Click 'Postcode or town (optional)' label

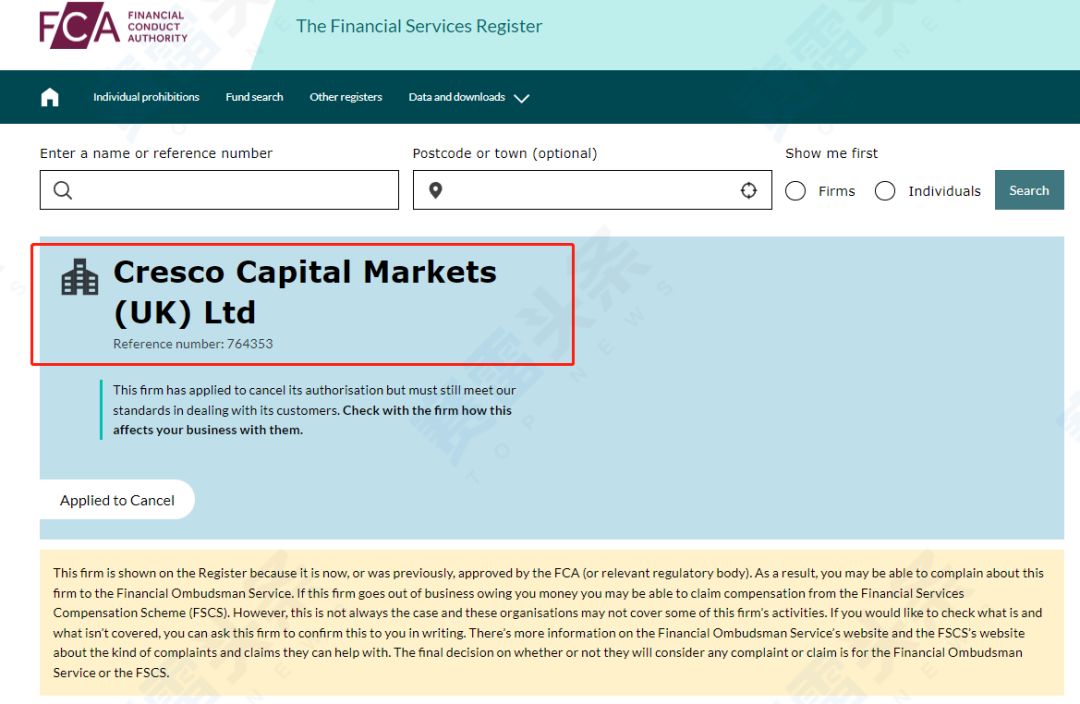click(505, 153)
